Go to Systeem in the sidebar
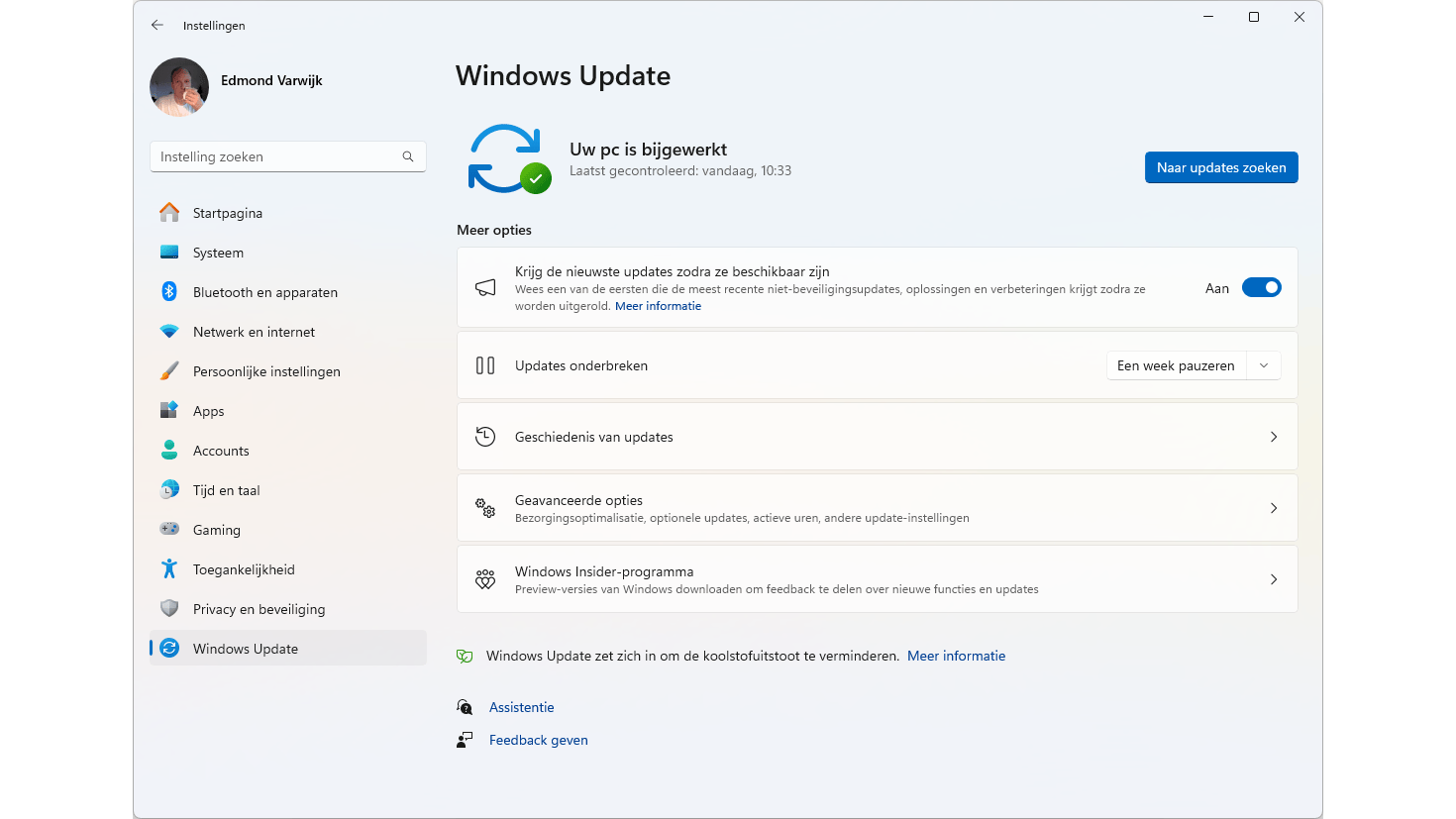This screenshot has width=1456, height=819. point(218,253)
